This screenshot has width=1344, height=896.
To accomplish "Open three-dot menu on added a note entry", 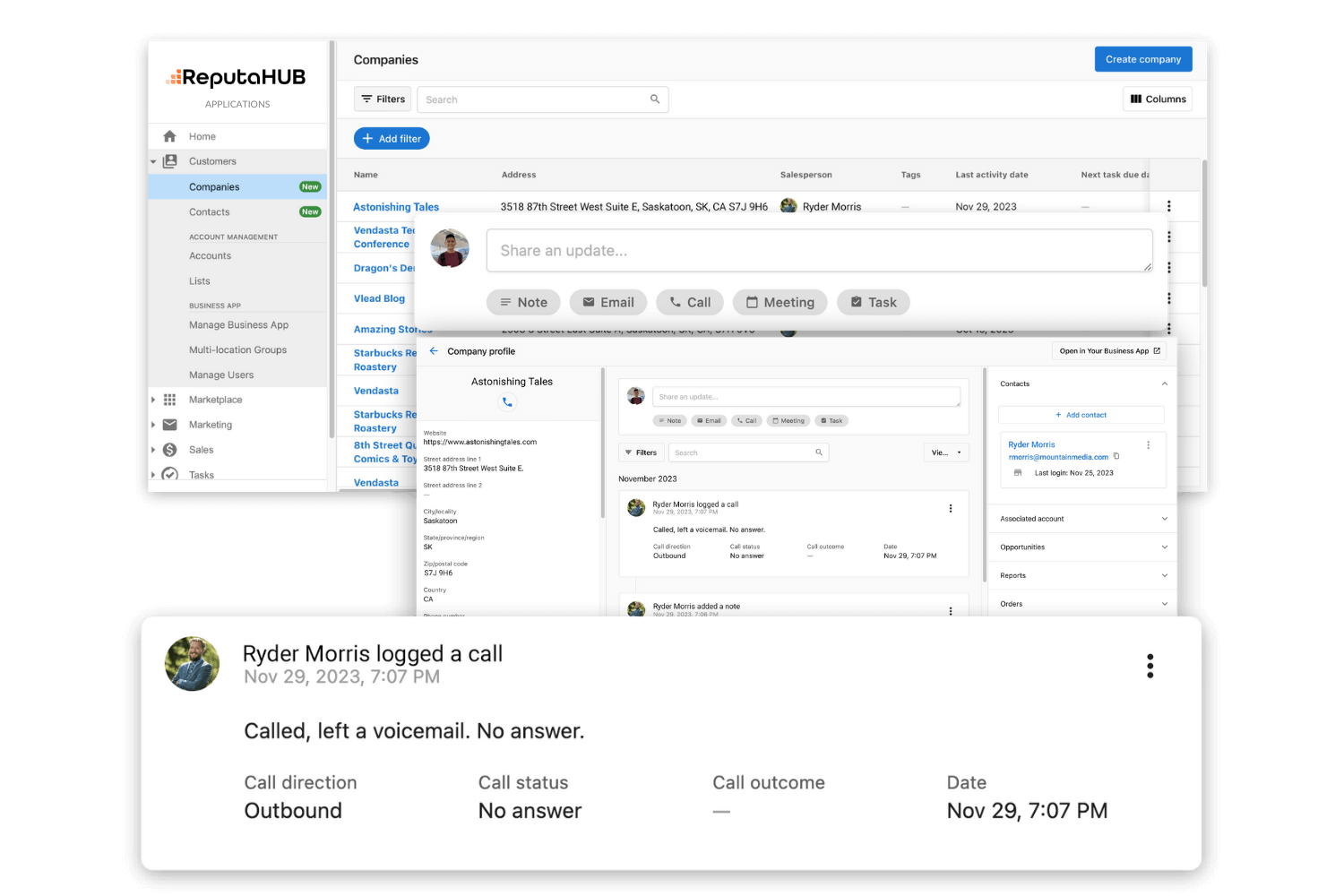I will click(951, 610).
